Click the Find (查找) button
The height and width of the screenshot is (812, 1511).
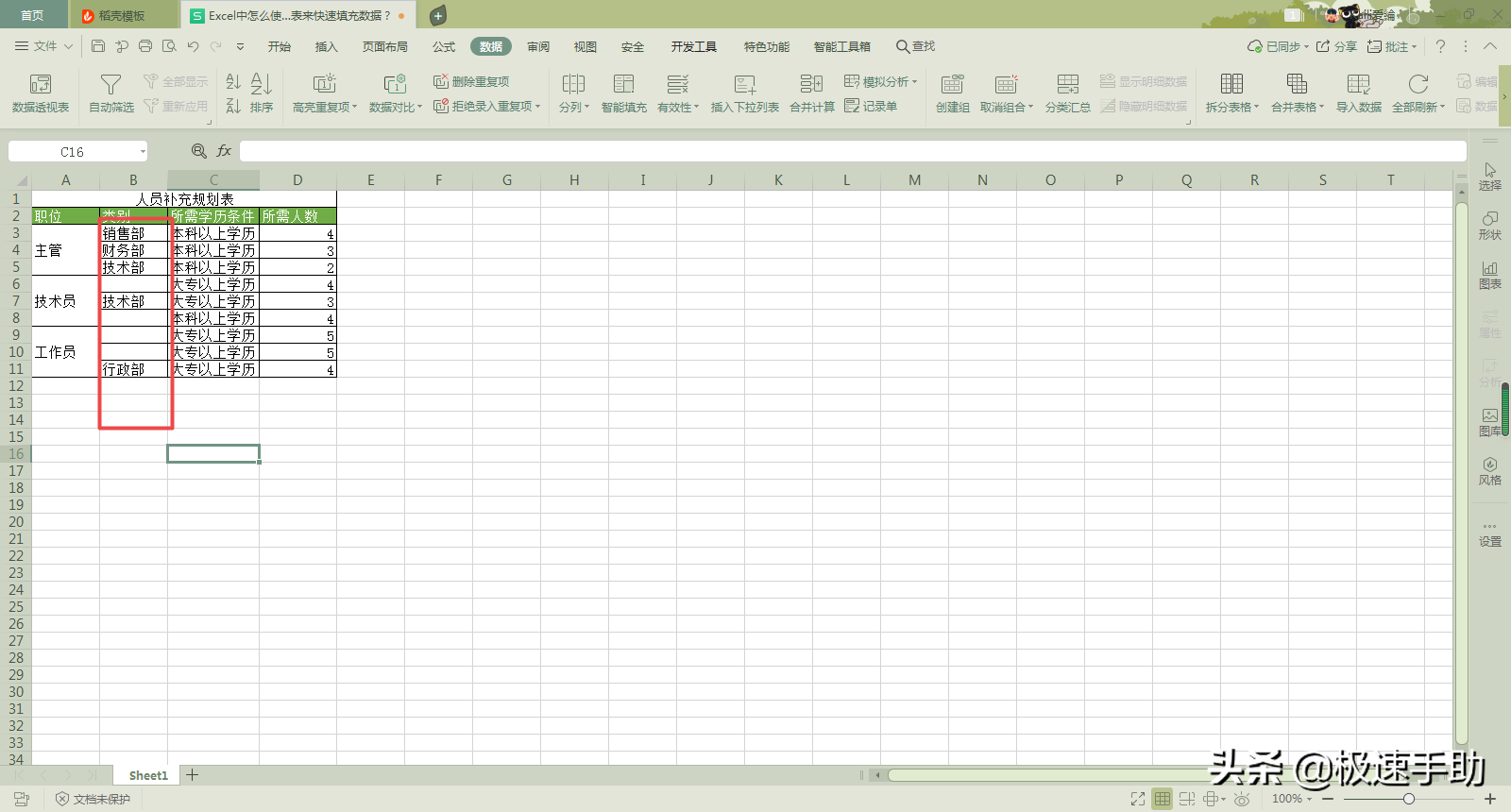[915, 46]
